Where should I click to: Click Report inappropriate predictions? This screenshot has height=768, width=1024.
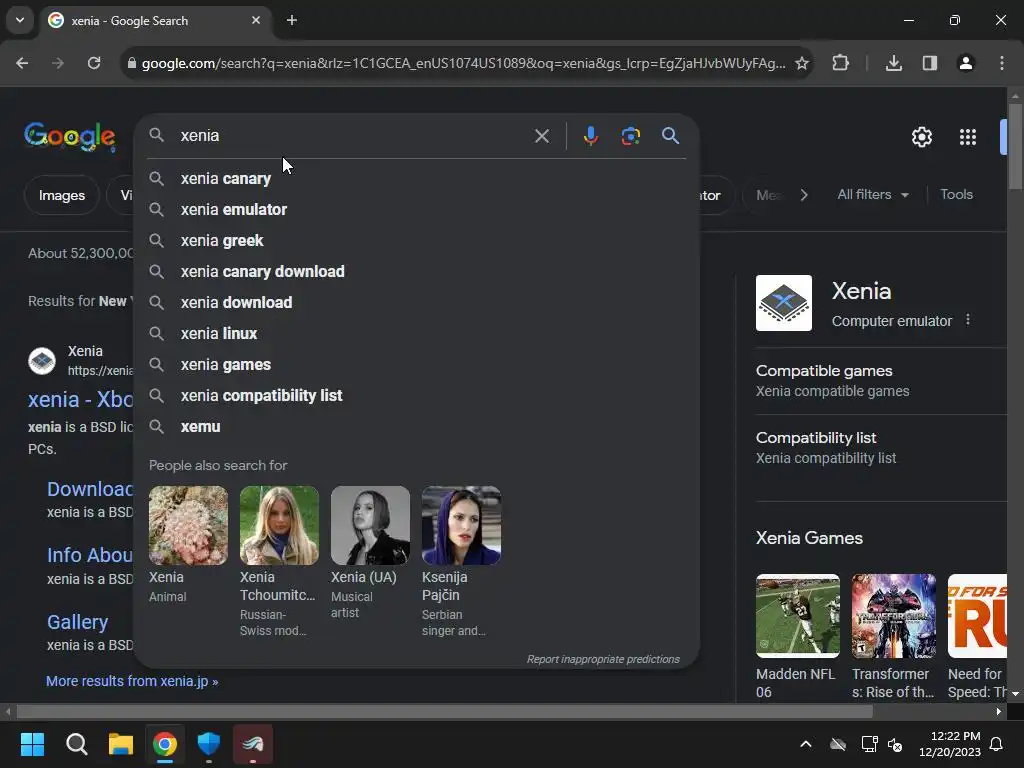603,659
